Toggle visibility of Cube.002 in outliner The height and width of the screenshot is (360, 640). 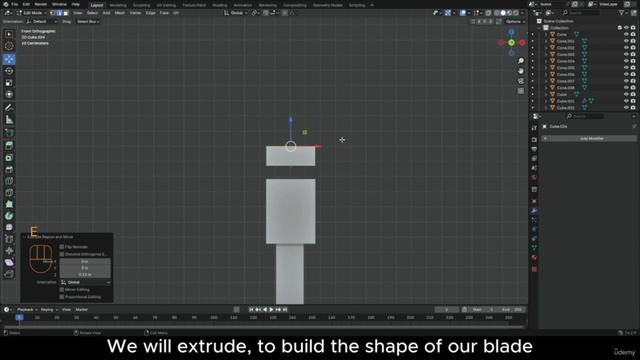626,108
